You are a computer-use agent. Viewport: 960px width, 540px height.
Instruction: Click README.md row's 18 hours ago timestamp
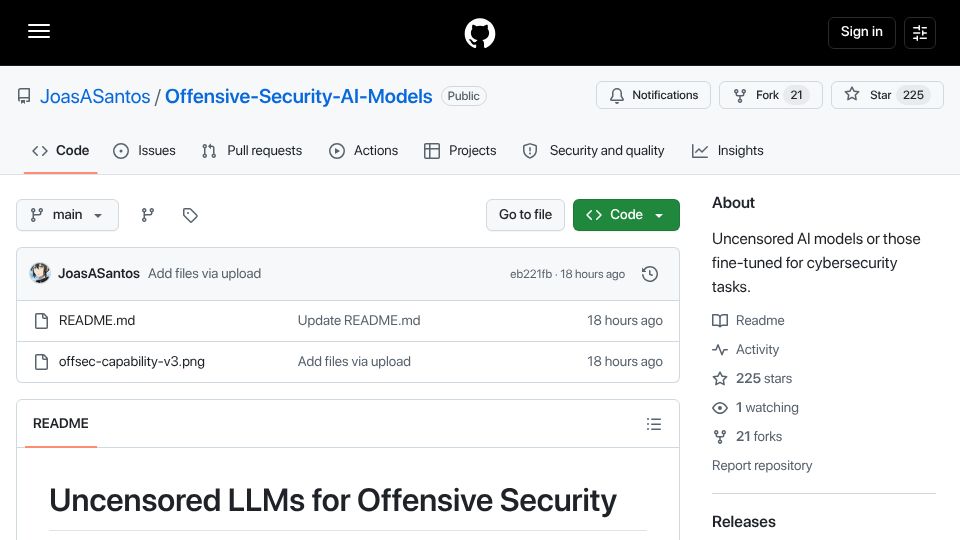624,320
